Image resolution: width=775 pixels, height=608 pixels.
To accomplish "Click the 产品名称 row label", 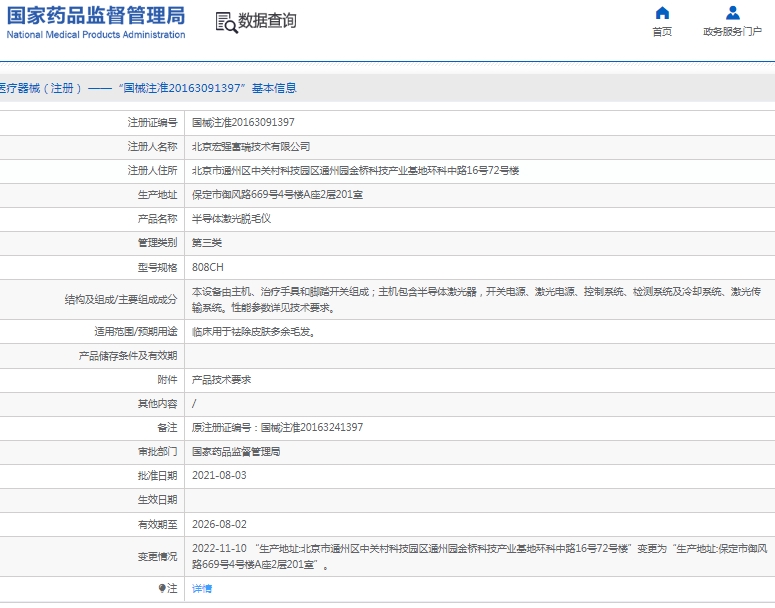I will click(x=157, y=218).
